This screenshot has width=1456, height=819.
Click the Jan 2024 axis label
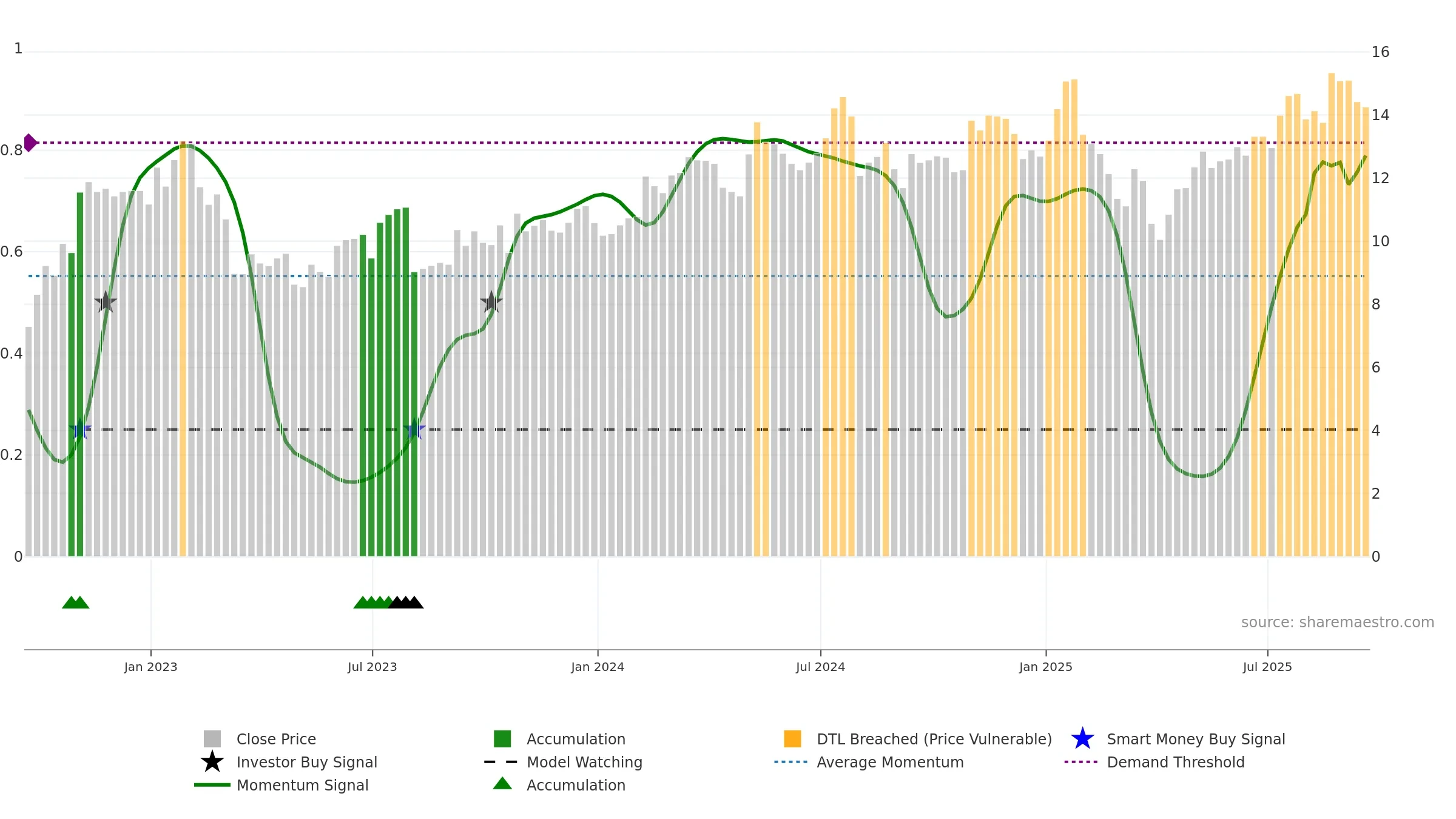(598, 667)
